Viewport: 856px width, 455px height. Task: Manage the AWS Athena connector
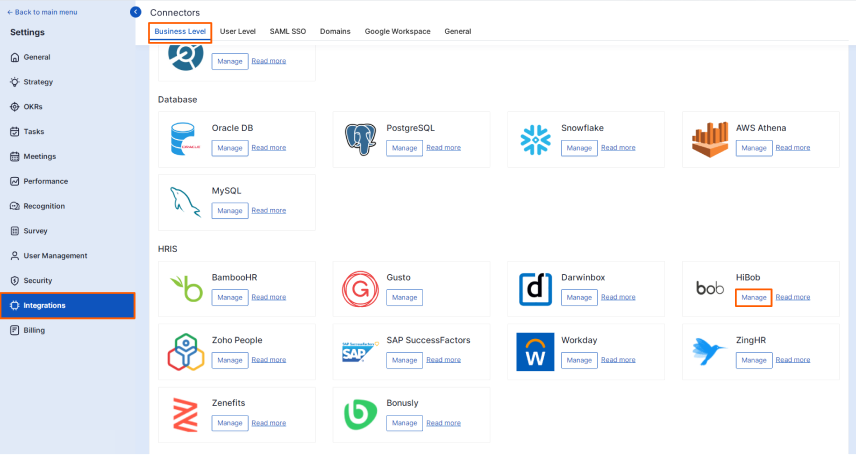tap(754, 148)
